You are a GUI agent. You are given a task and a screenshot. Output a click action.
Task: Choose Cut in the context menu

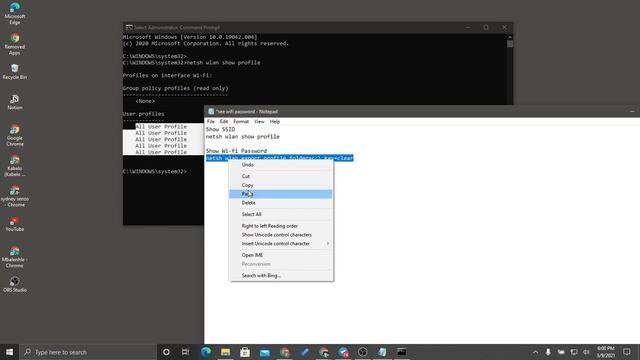pyautogui.click(x=281, y=176)
